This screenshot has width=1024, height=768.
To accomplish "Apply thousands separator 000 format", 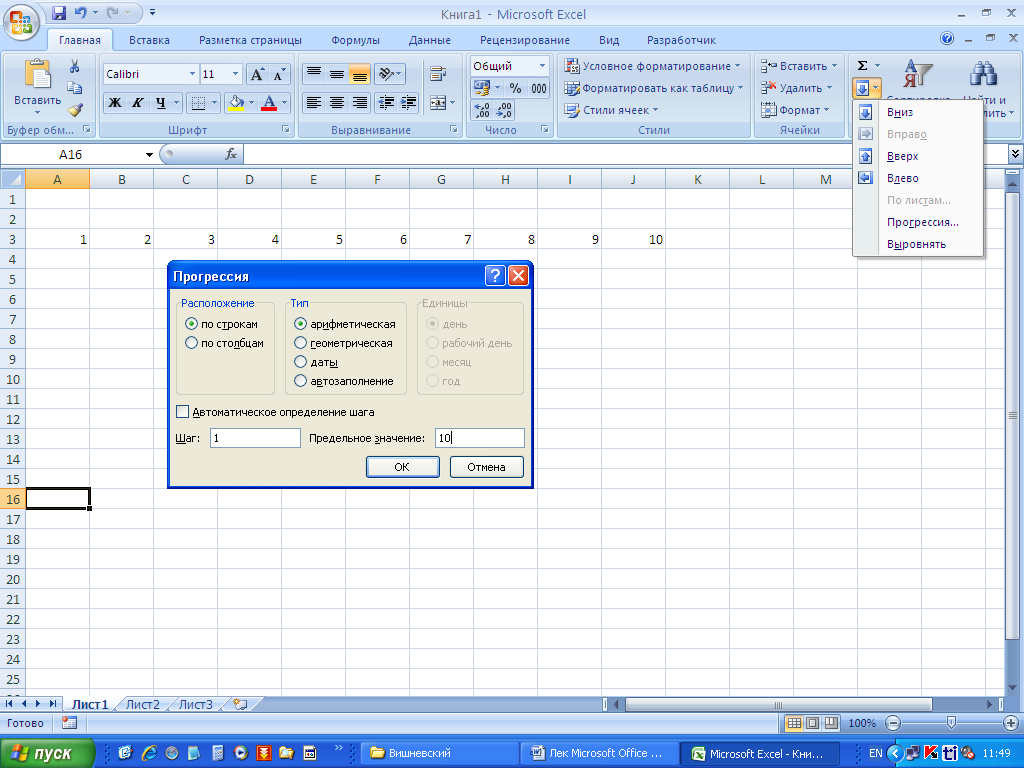I will click(539, 88).
